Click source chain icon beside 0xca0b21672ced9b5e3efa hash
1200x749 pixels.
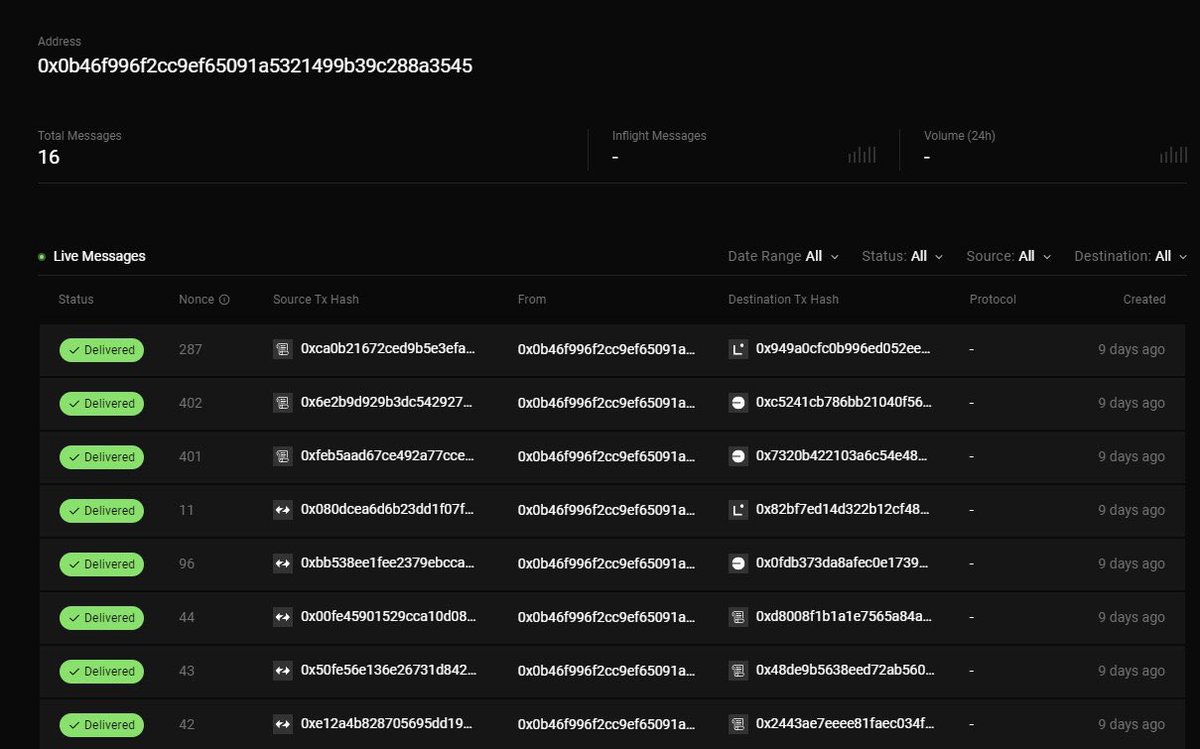point(283,349)
